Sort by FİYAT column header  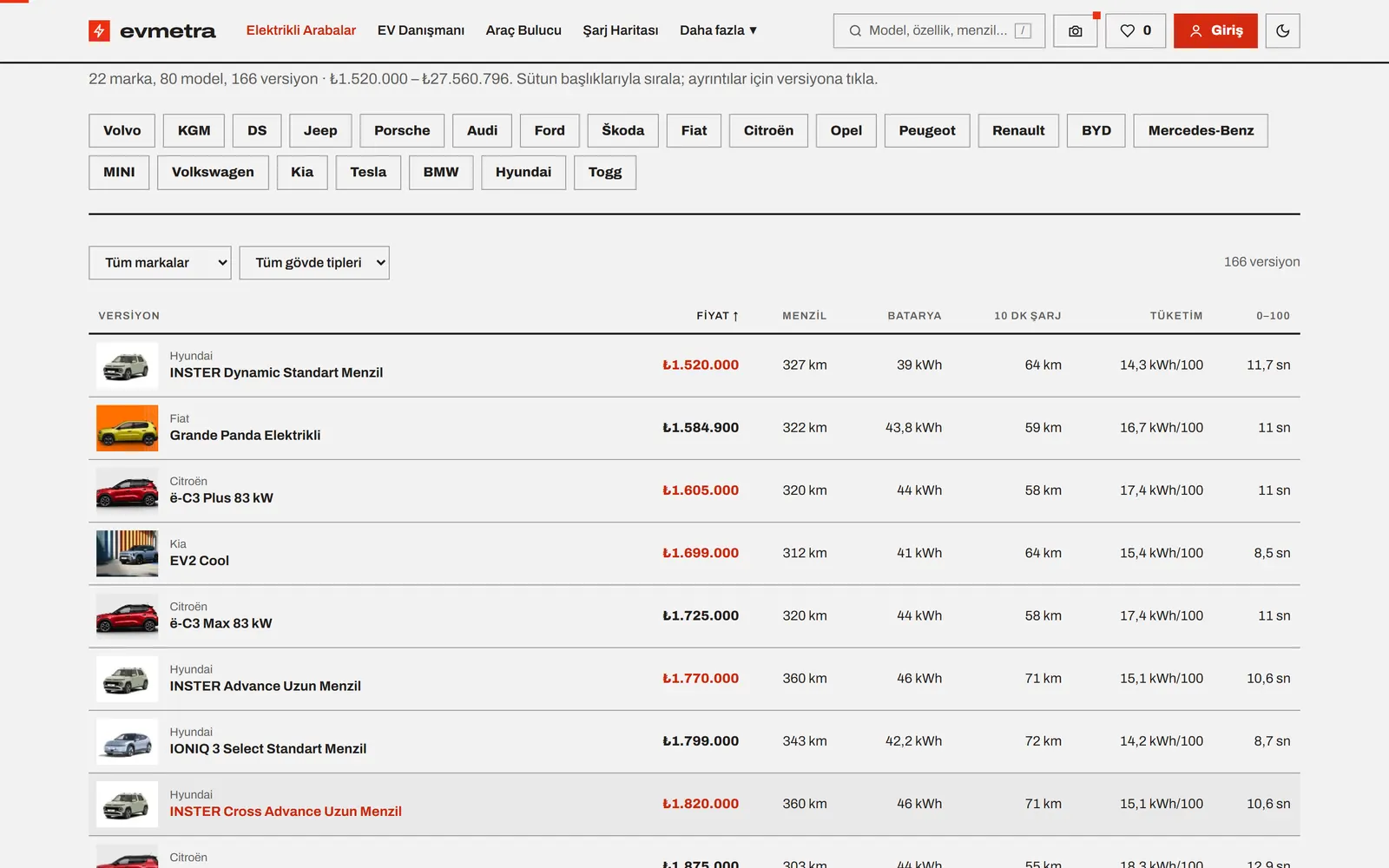pyautogui.click(x=717, y=316)
